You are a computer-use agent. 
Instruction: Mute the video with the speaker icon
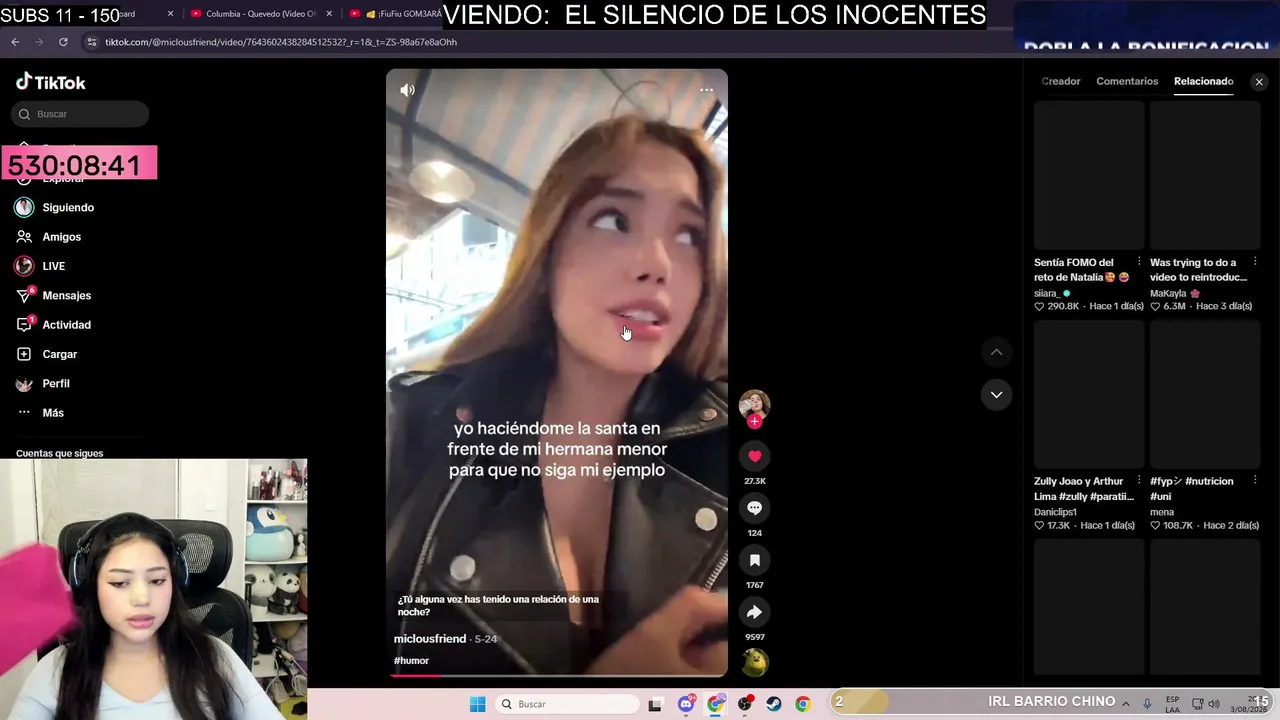click(407, 90)
